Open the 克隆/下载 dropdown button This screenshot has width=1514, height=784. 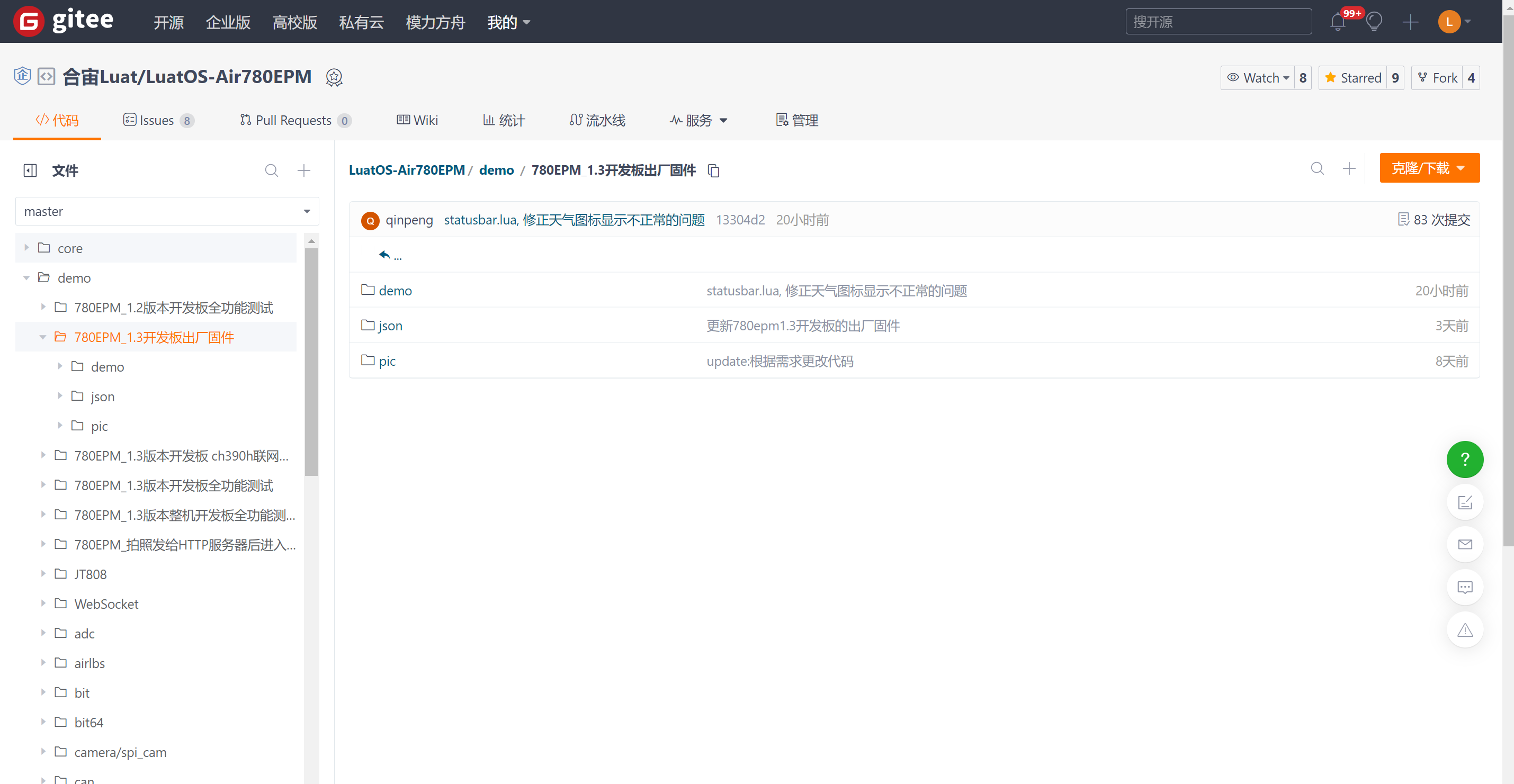1429,168
